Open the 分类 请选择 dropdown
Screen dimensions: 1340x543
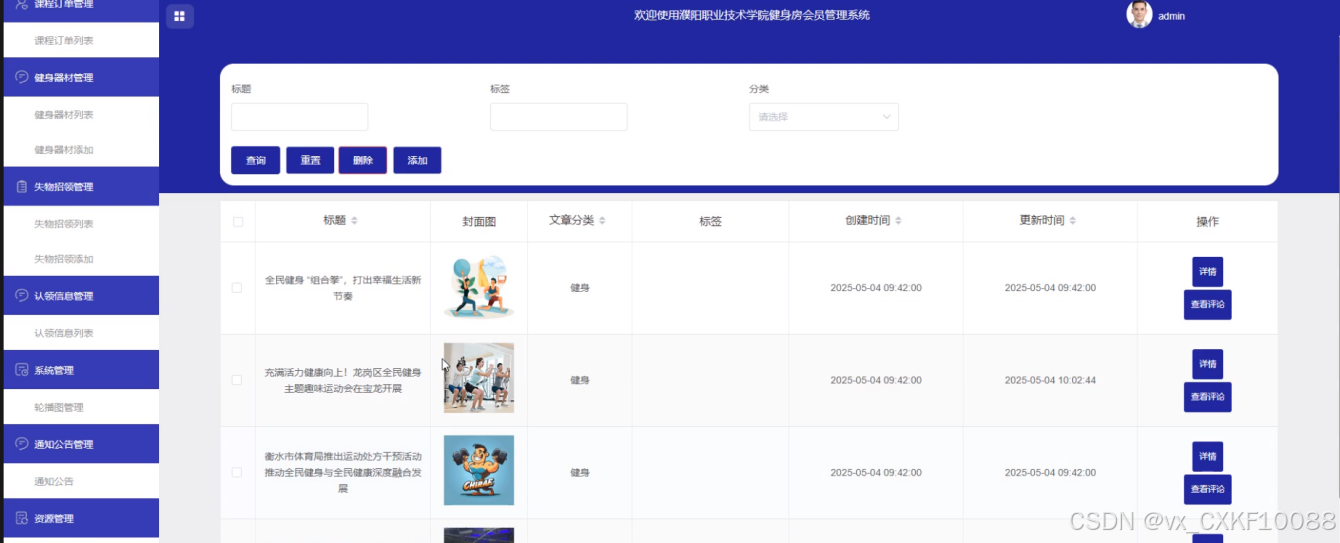[824, 117]
